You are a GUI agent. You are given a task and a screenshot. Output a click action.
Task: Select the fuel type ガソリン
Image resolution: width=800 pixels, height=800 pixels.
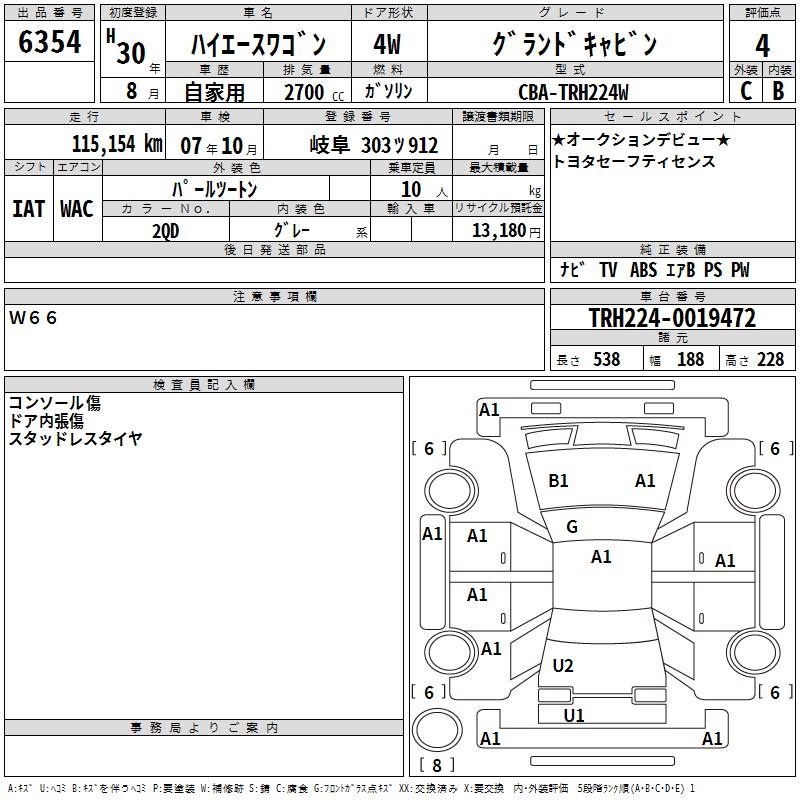pyautogui.click(x=388, y=91)
